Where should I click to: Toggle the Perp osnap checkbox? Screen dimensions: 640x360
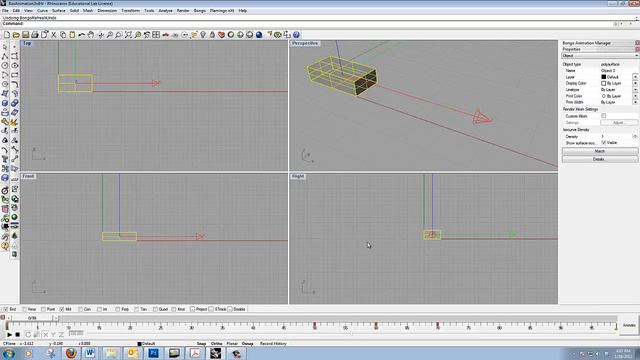pyautogui.click(x=118, y=309)
